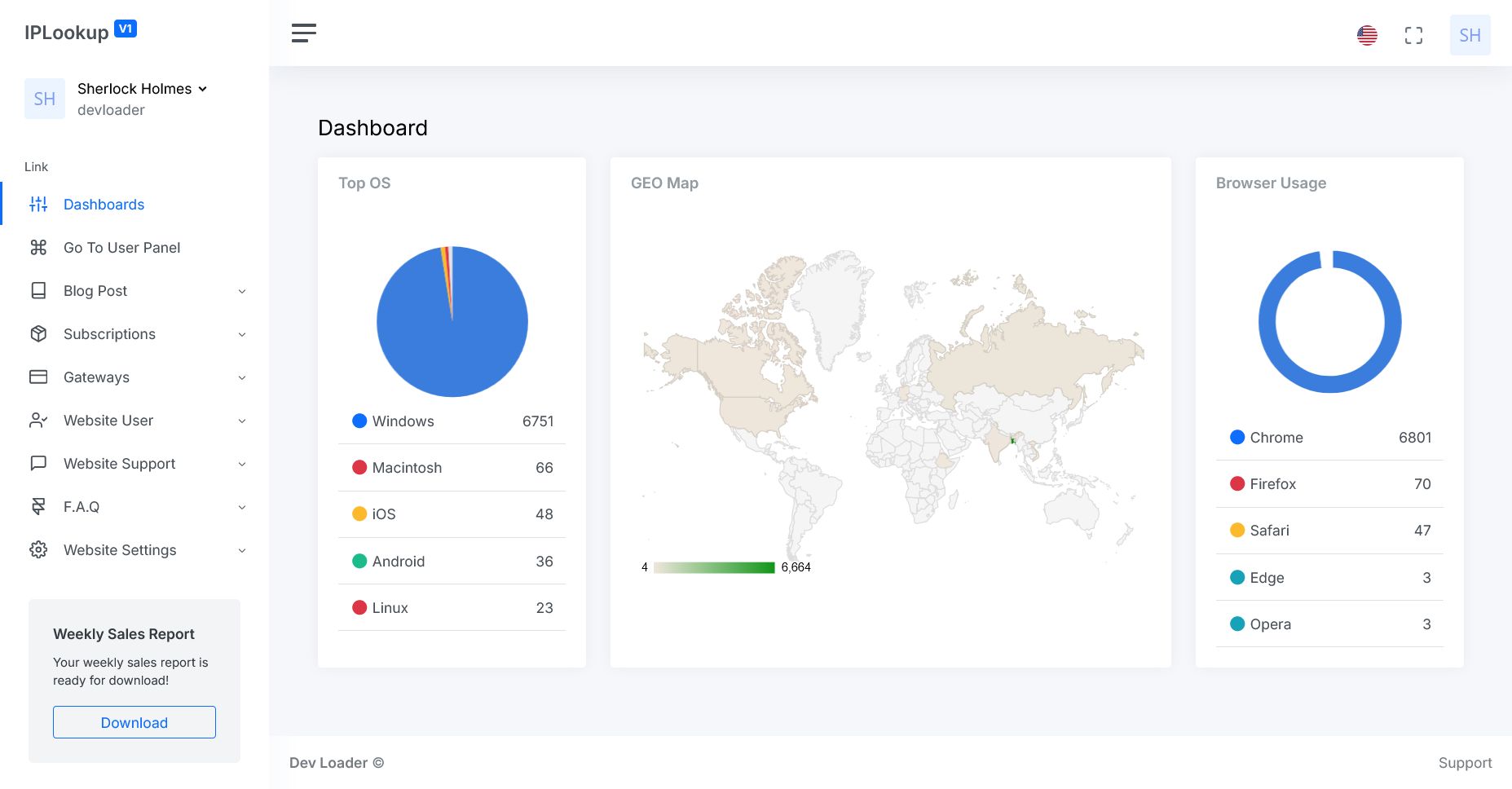1512x789 pixels.
Task: Click the Blog Post book icon
Action: 38,291
